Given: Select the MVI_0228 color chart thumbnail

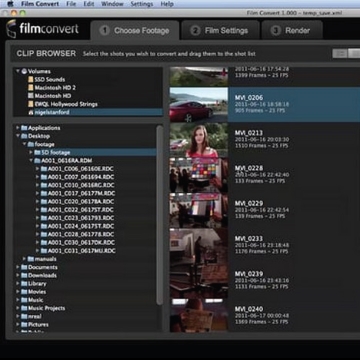Looking at the screenshot, I should [x=199, y=175].
